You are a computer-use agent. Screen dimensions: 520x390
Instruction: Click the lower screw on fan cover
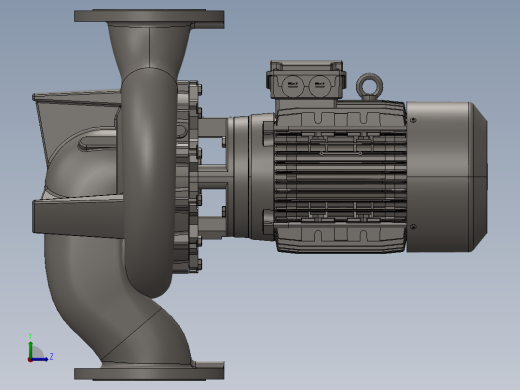[413, 227]
